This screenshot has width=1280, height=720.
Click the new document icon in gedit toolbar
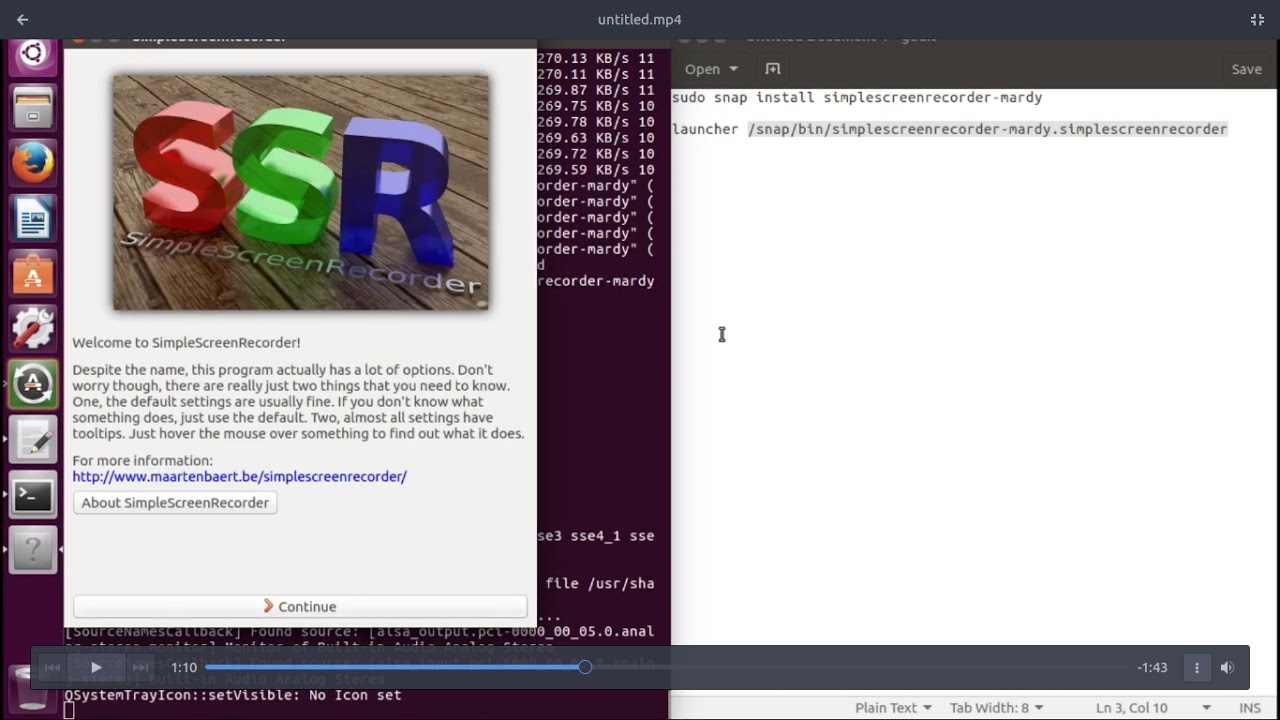click(772, 69)
